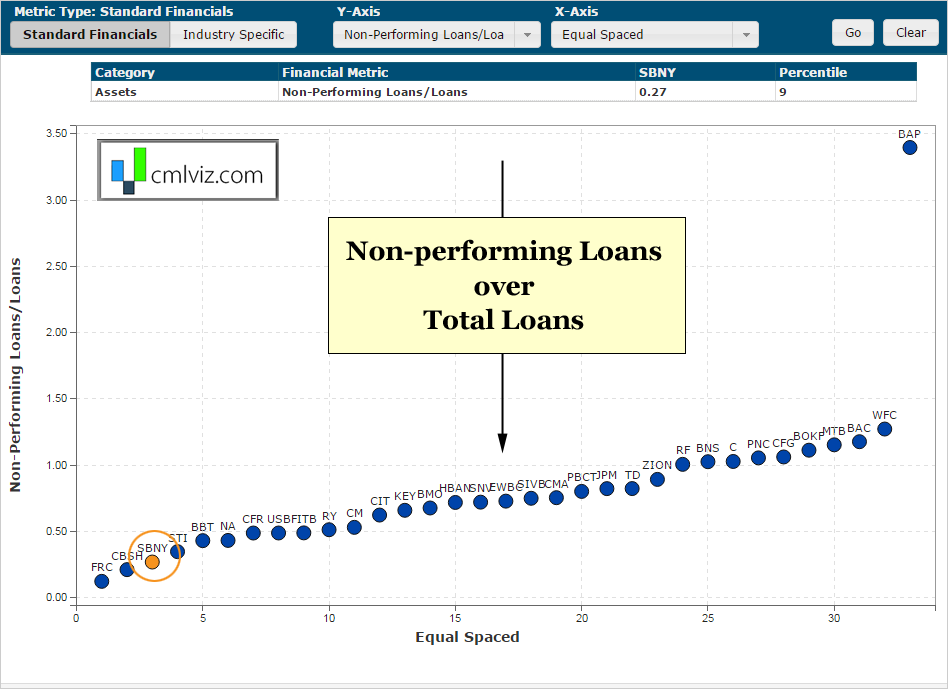Click the USB data point
This screenshot has width=948, height=689.
[278, 532]
